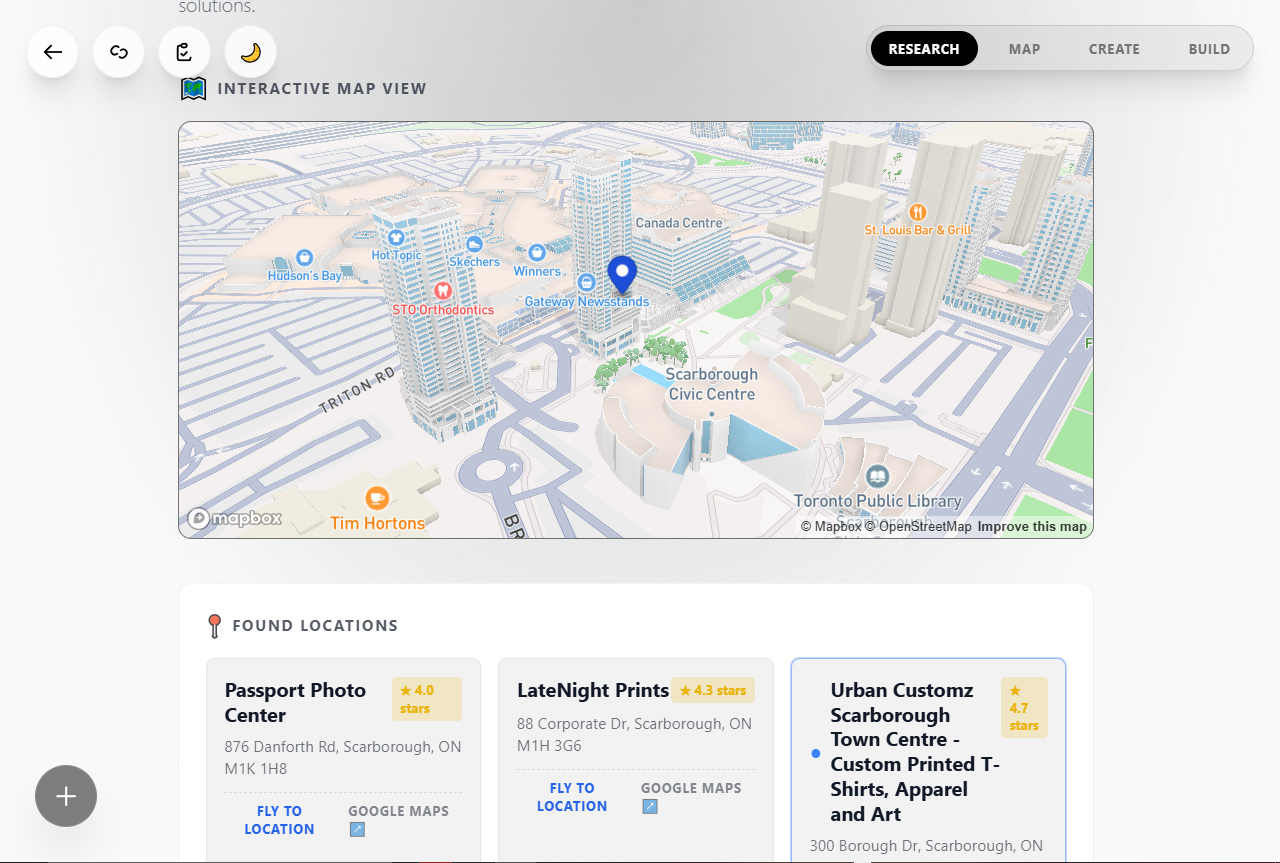The image size is (1280, 863).
Task: Click the back arrow button
Action: pyautogui.click(x=53, y=52)
